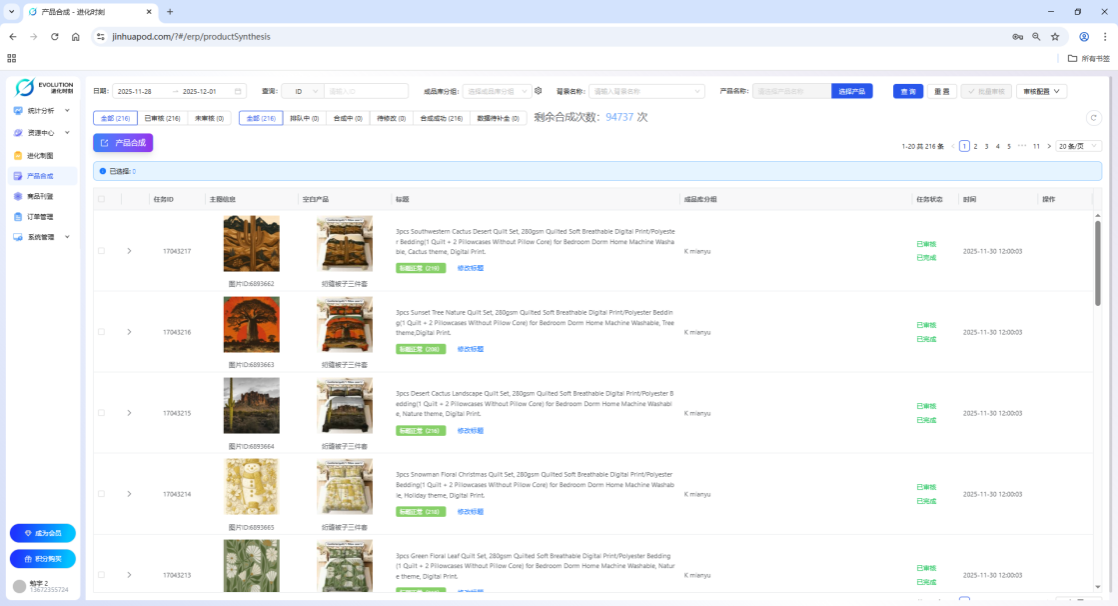Image resolution: width=1118 pixels, height=606 pixels.
Task: Click the circular refresh icon at right
Action: [1093, 117]
